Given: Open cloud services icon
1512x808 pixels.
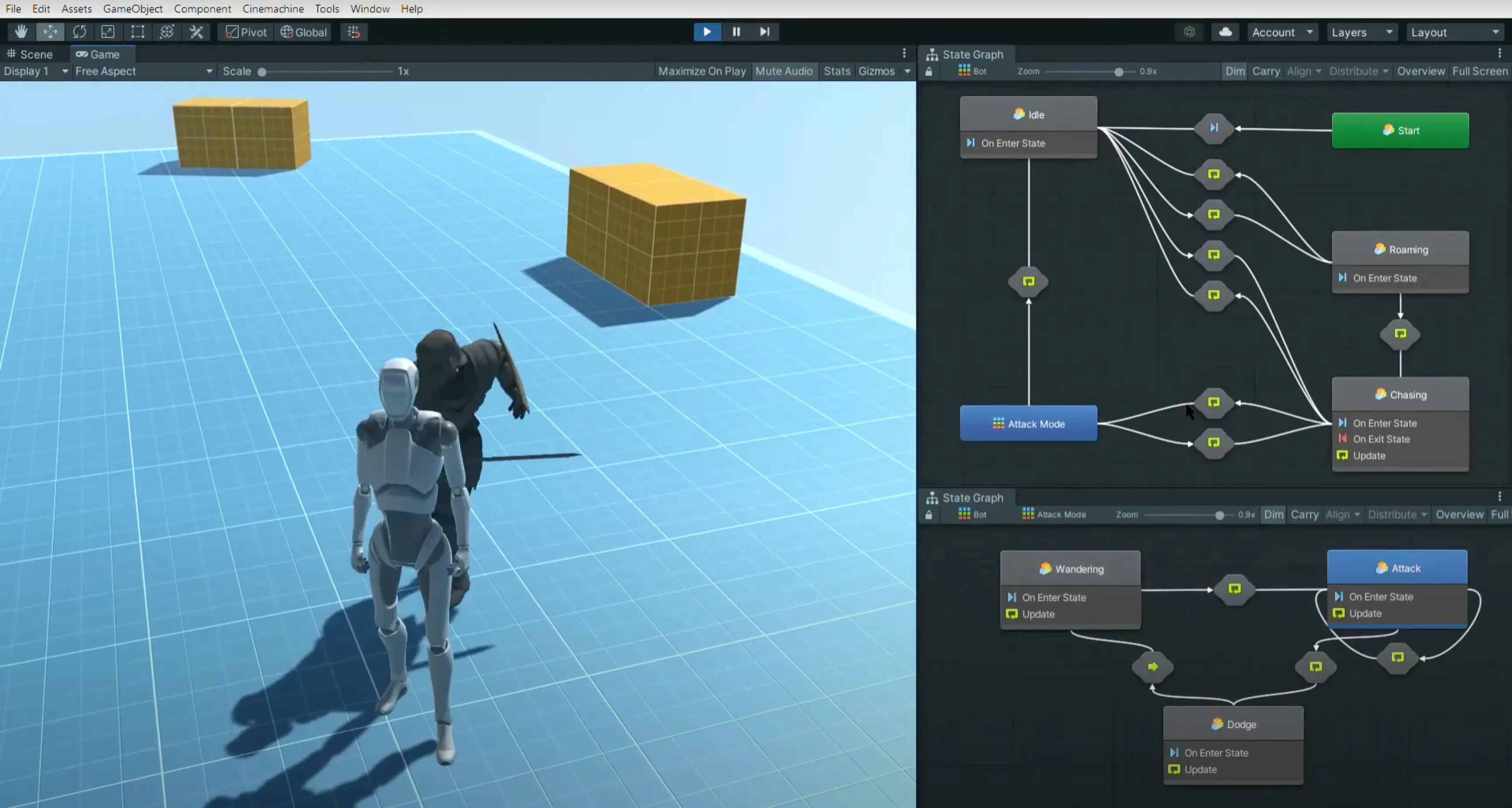Looking at the screenshot, I should [x=1225, y=32].
